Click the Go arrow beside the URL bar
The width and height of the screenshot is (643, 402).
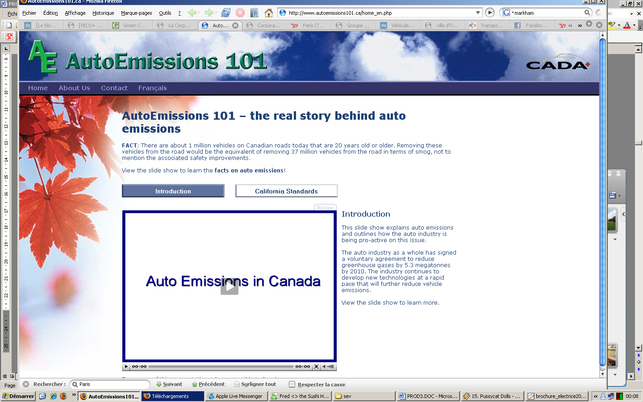pos(490,13)
